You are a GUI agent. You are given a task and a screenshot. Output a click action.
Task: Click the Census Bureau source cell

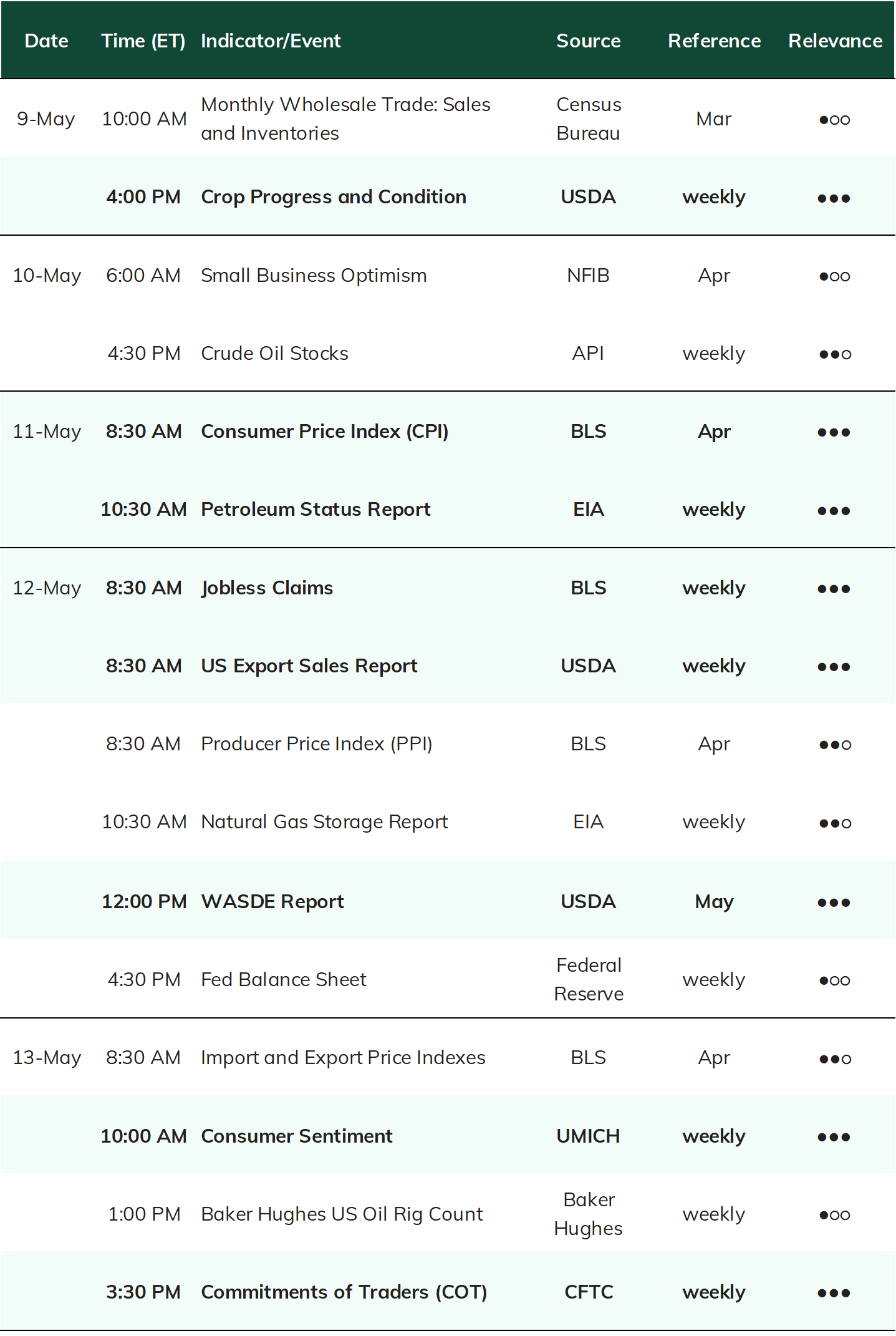coord(588,119)
